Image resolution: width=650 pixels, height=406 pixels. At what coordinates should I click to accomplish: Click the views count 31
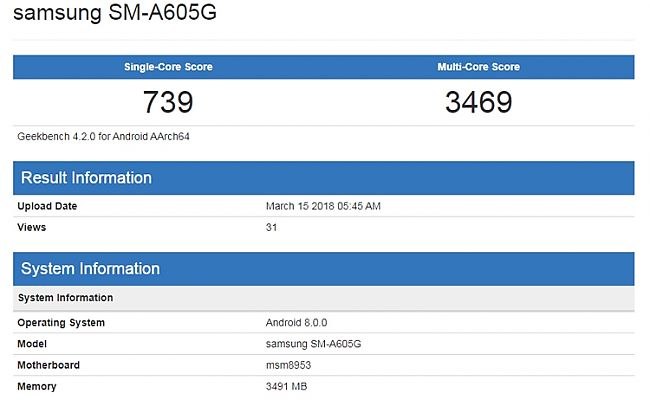pyautogui.click(x=271, y=227)
